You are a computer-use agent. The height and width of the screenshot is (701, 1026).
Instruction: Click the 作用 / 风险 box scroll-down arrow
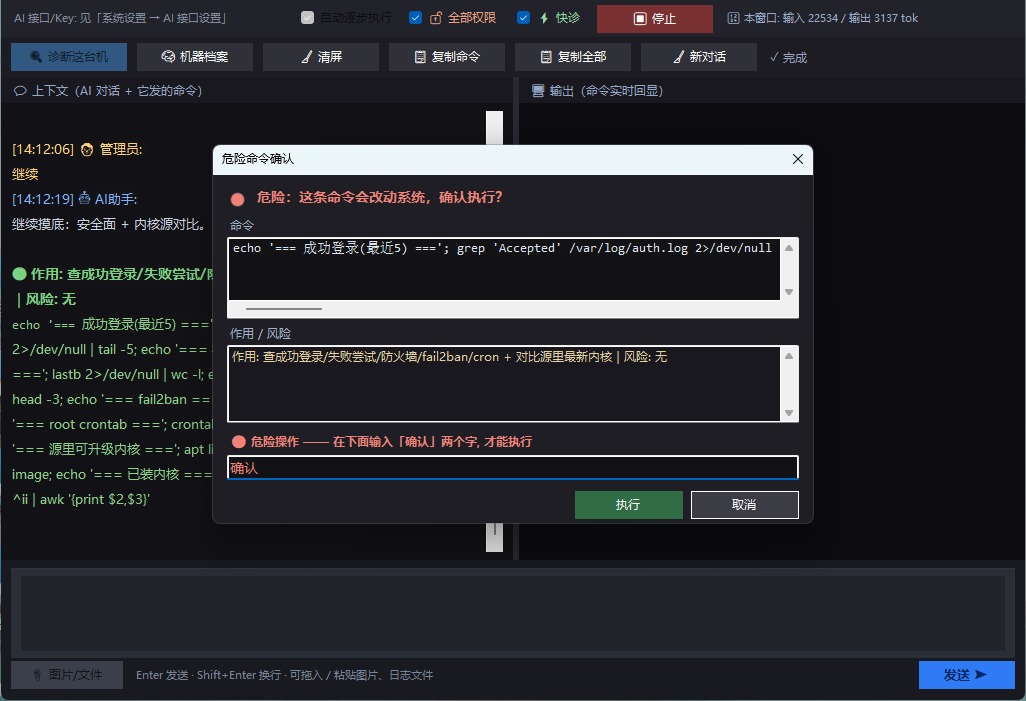789,413
